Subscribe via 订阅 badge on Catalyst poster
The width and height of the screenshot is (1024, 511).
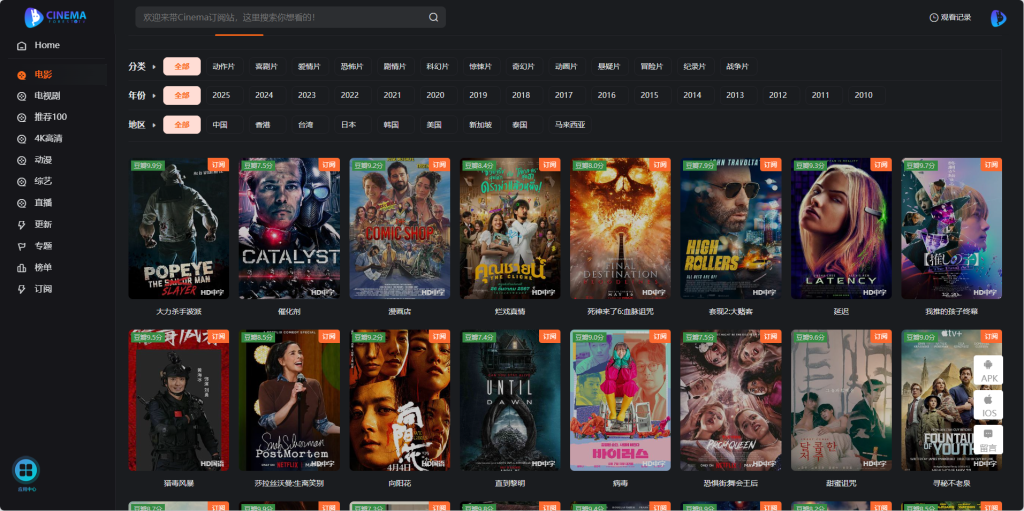click(x=329, y=165)
